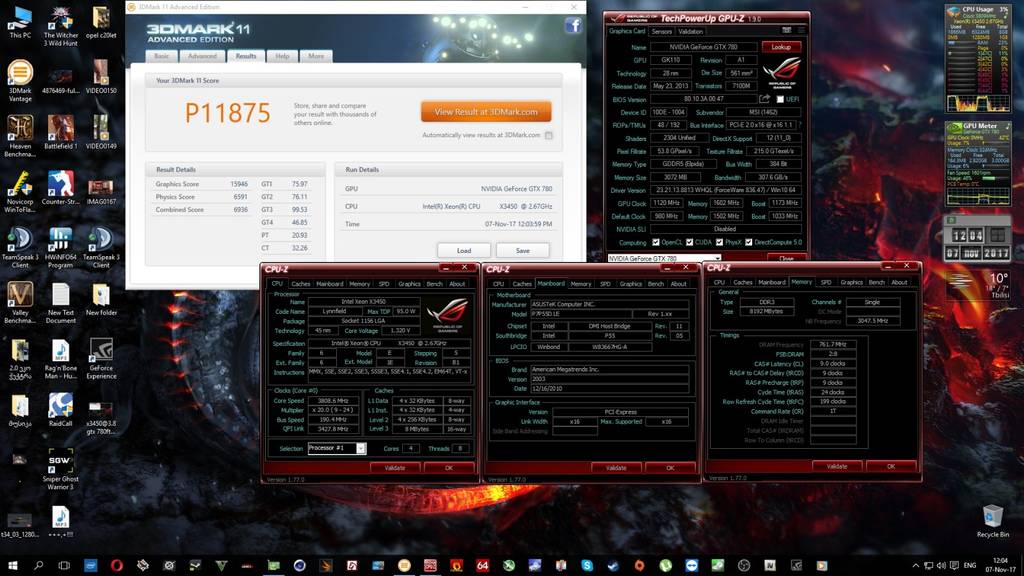
Task: Open the RaidCall desktop shortcut
Action: pos(60,409)
